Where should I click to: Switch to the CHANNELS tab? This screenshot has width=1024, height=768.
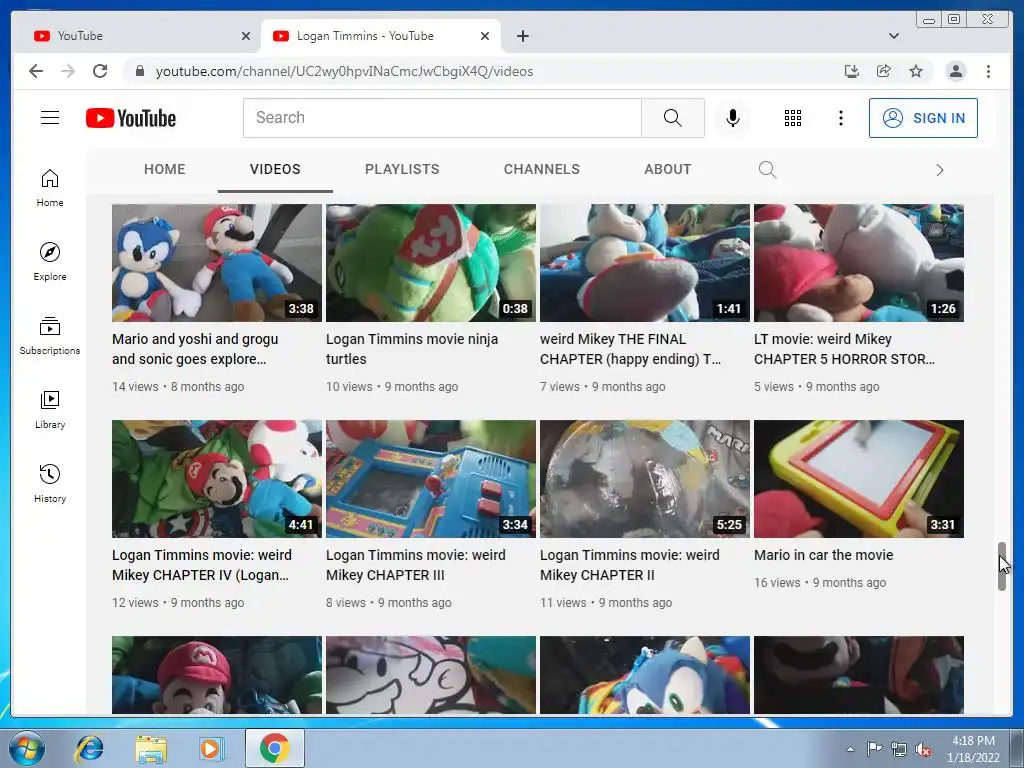pyautogui.click(x=541, y=169)
